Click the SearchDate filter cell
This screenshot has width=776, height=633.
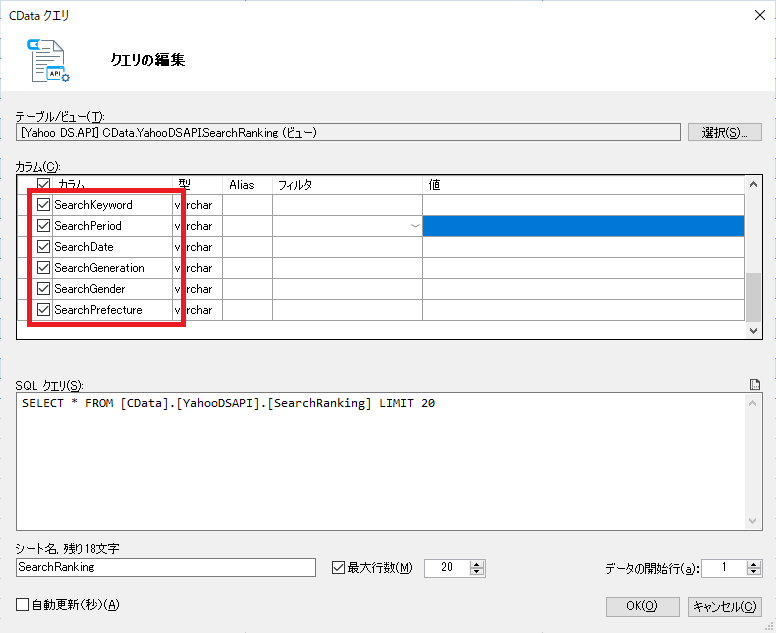coord(347,247)
